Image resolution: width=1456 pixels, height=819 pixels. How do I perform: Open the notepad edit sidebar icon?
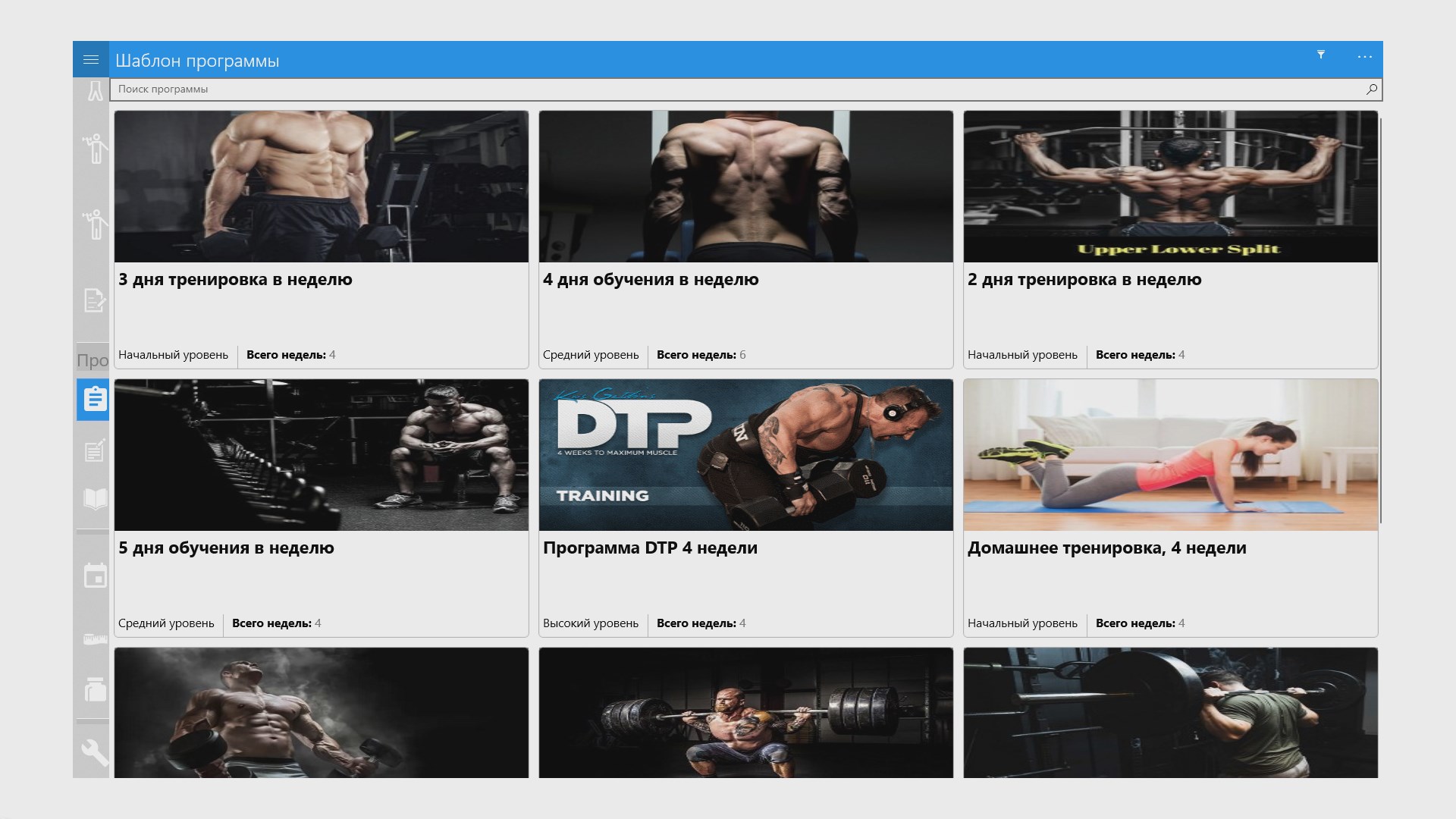click(95, 450)
